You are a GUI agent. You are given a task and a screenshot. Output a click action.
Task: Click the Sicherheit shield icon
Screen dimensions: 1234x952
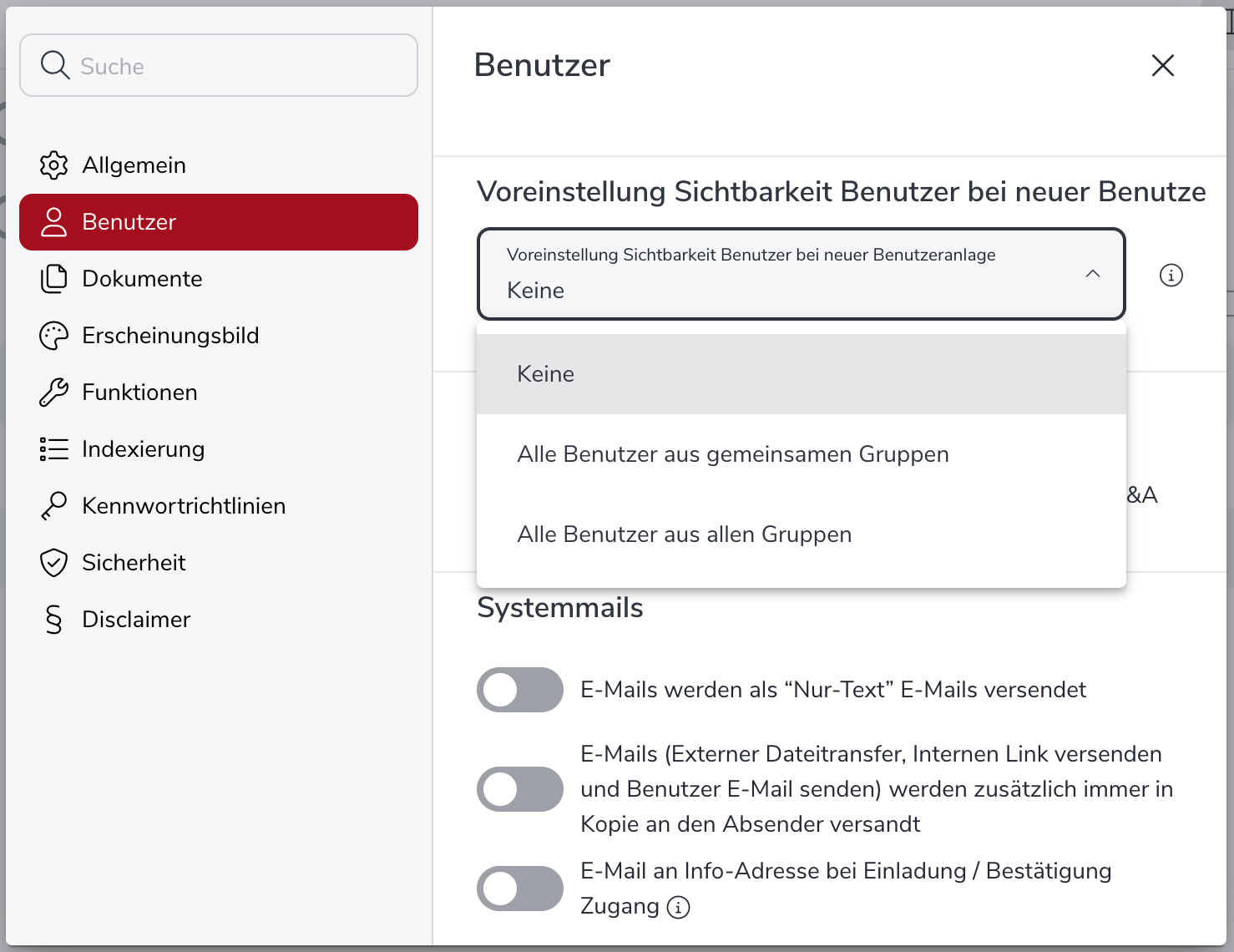coord(53,563)
